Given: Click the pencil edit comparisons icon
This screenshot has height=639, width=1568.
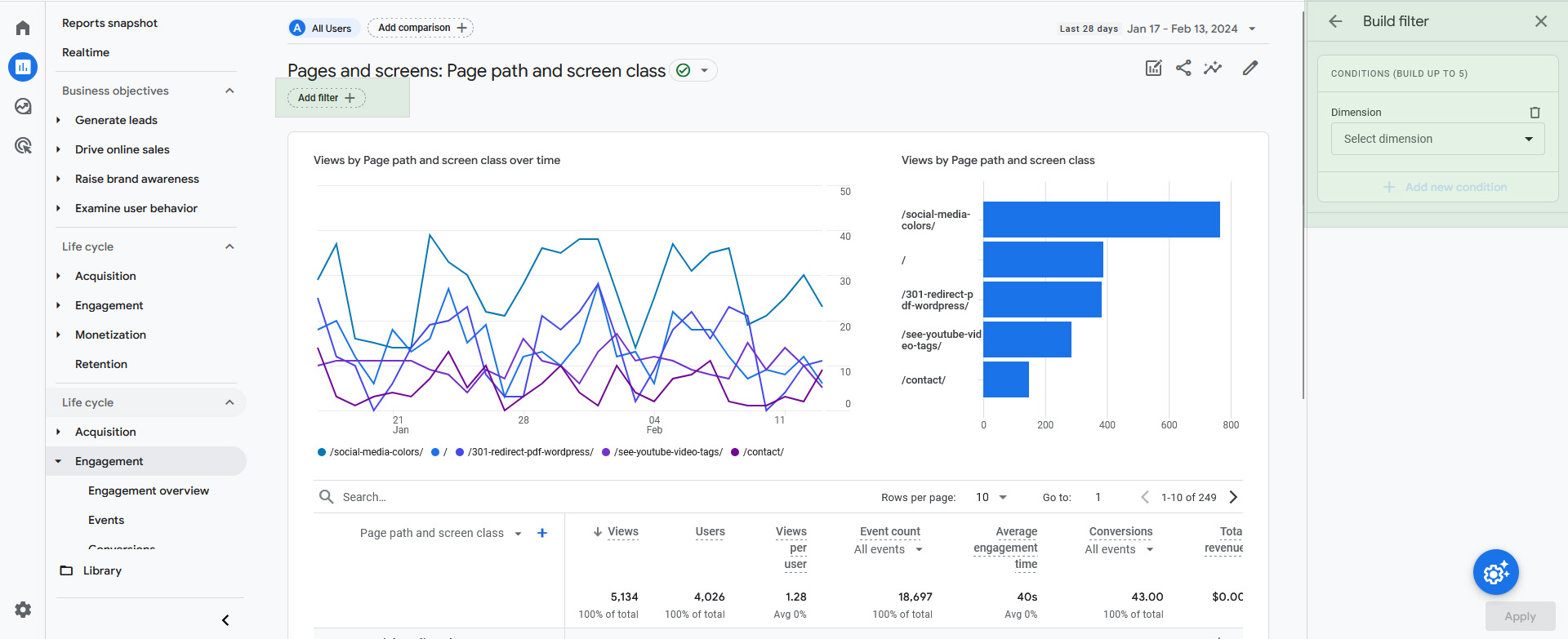Looking at the screenshot, I should [1250, 68].
